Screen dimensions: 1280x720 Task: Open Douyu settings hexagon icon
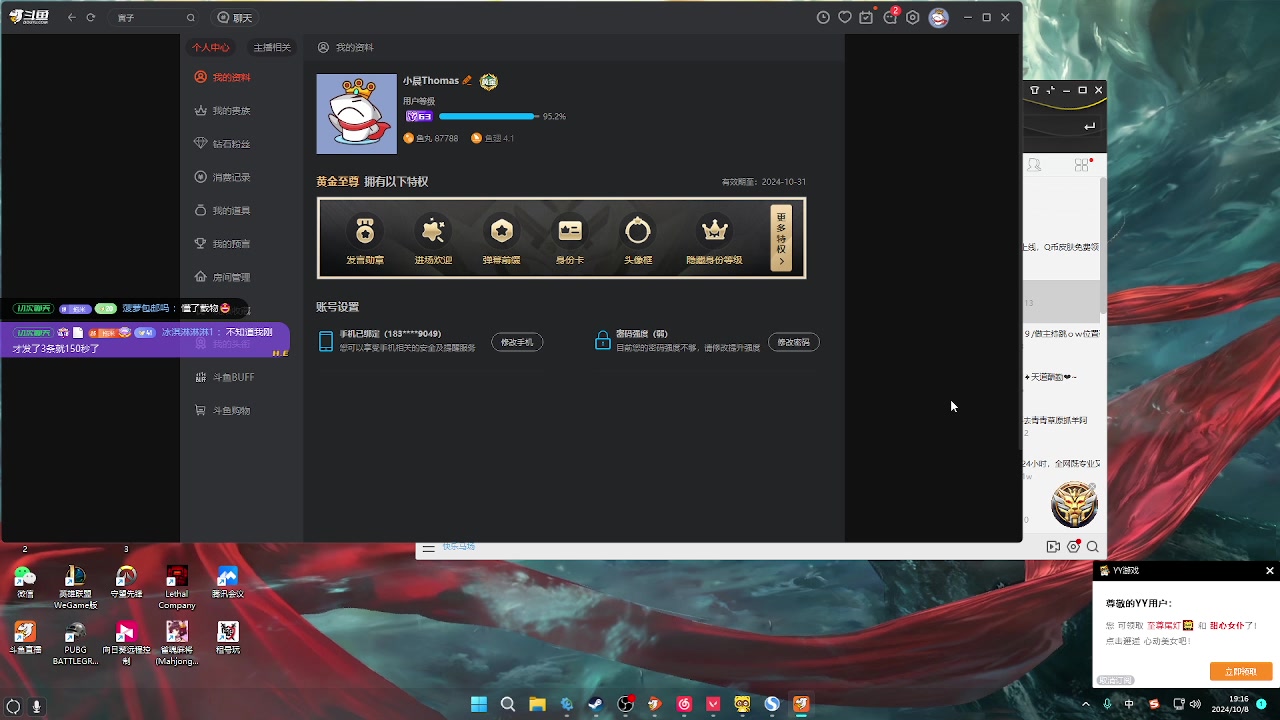[912, 18]
